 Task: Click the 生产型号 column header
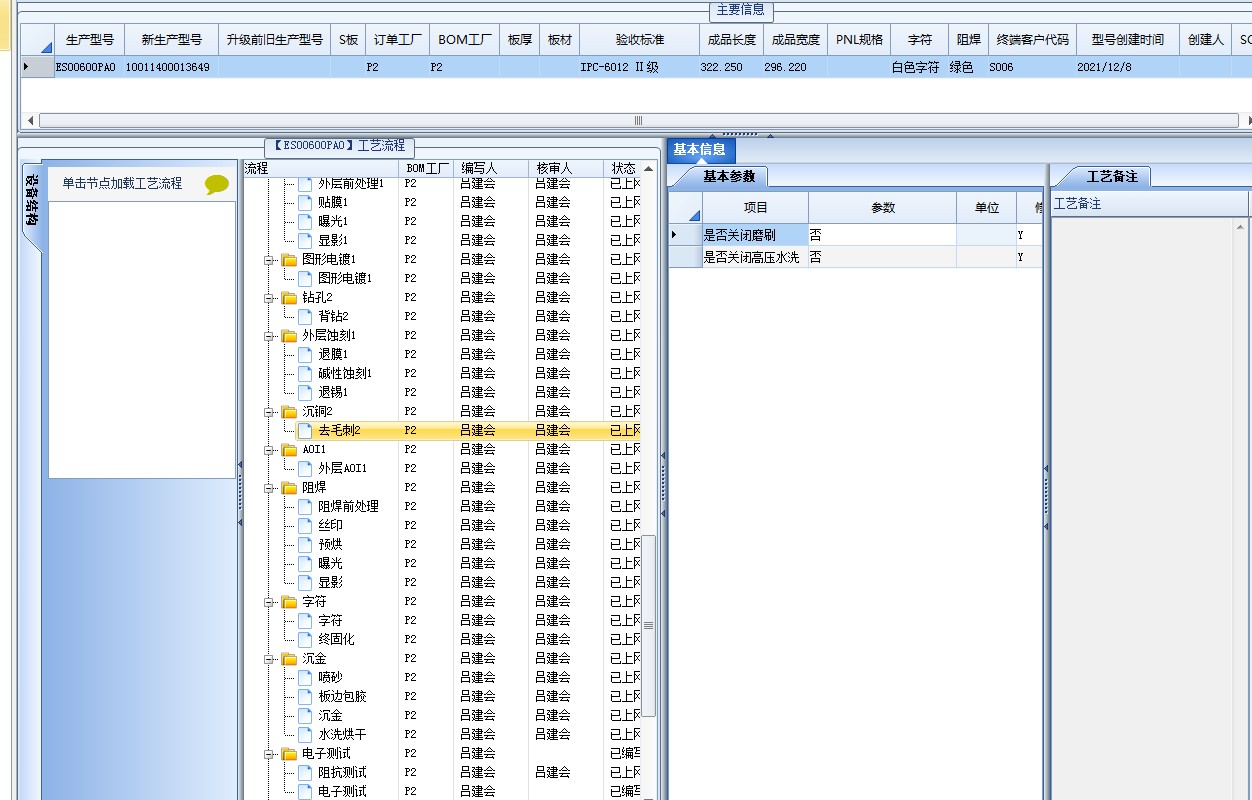[90, 40]
